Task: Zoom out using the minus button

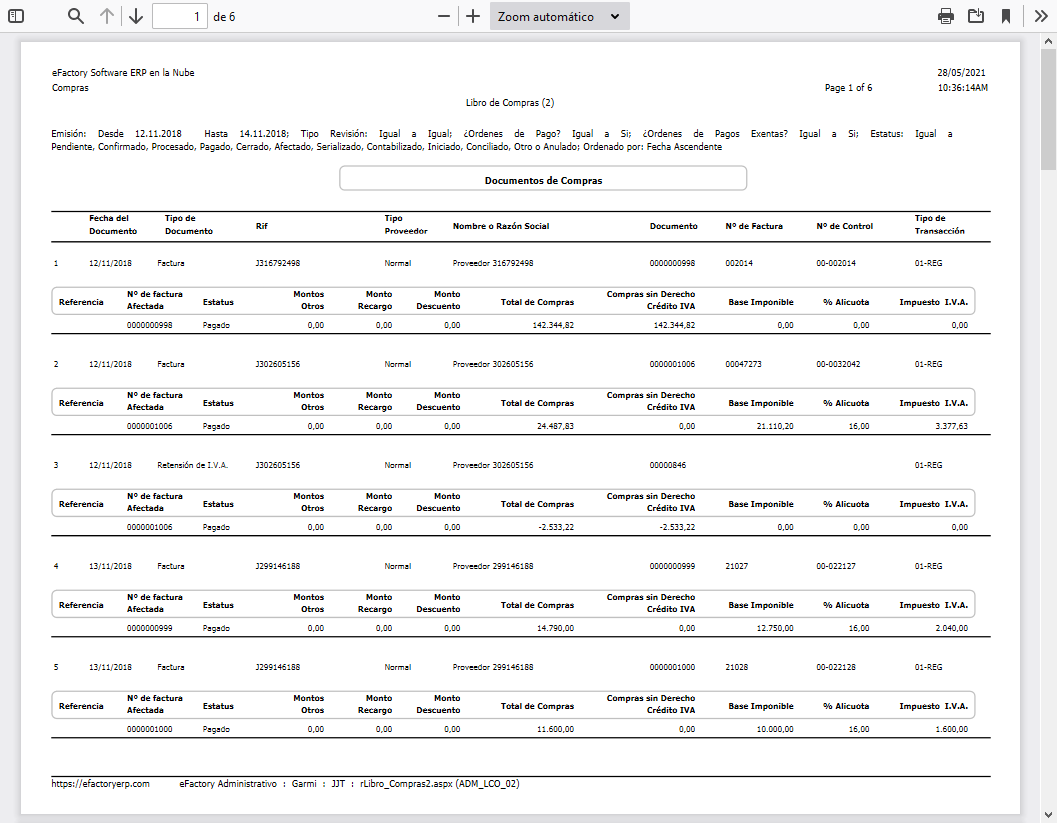Action: [444, 16]
